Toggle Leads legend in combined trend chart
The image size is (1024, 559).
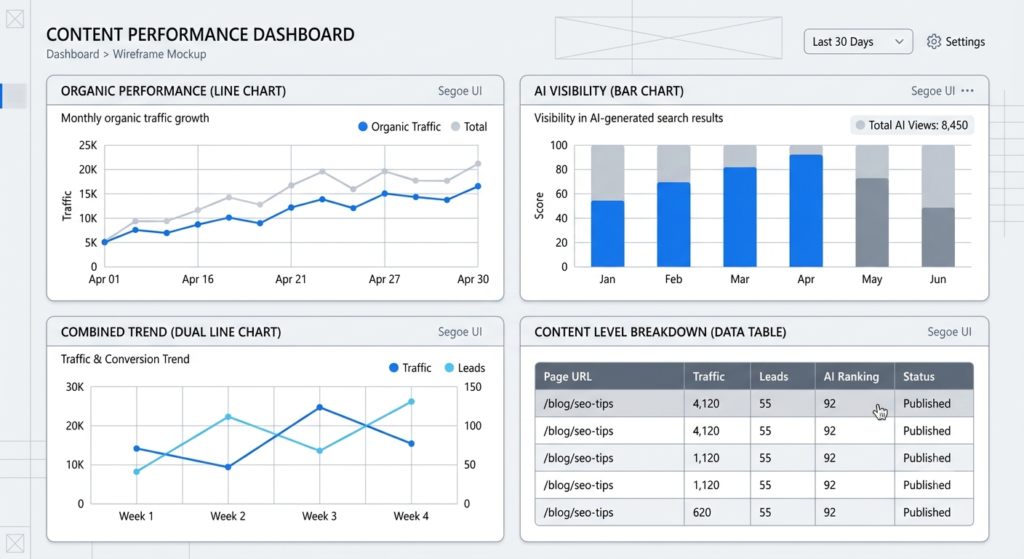pos(464,368)
